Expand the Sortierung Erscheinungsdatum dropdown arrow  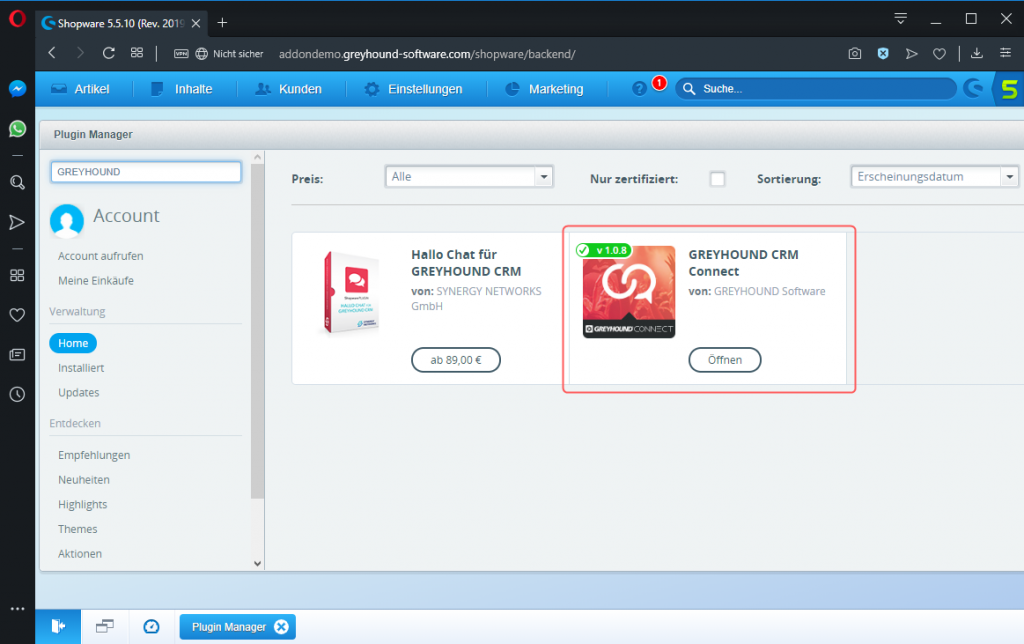coord(1010,177)
